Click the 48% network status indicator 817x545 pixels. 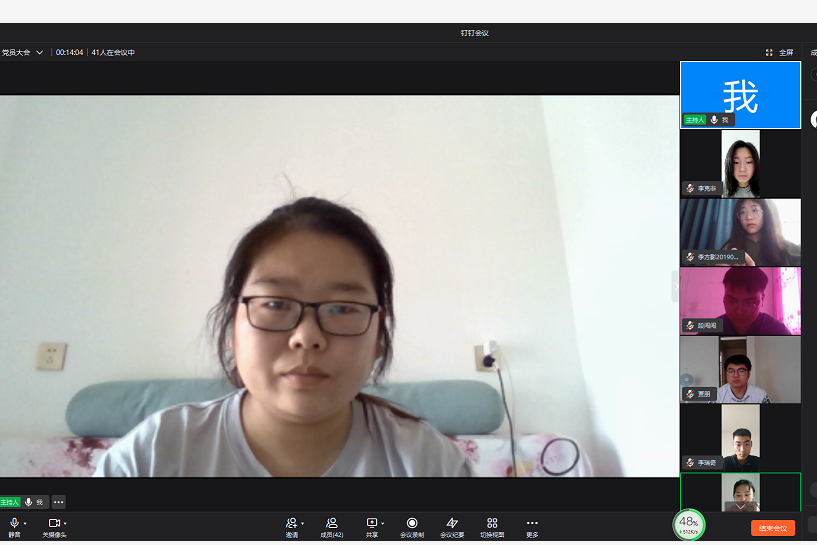tap(688, 524)
